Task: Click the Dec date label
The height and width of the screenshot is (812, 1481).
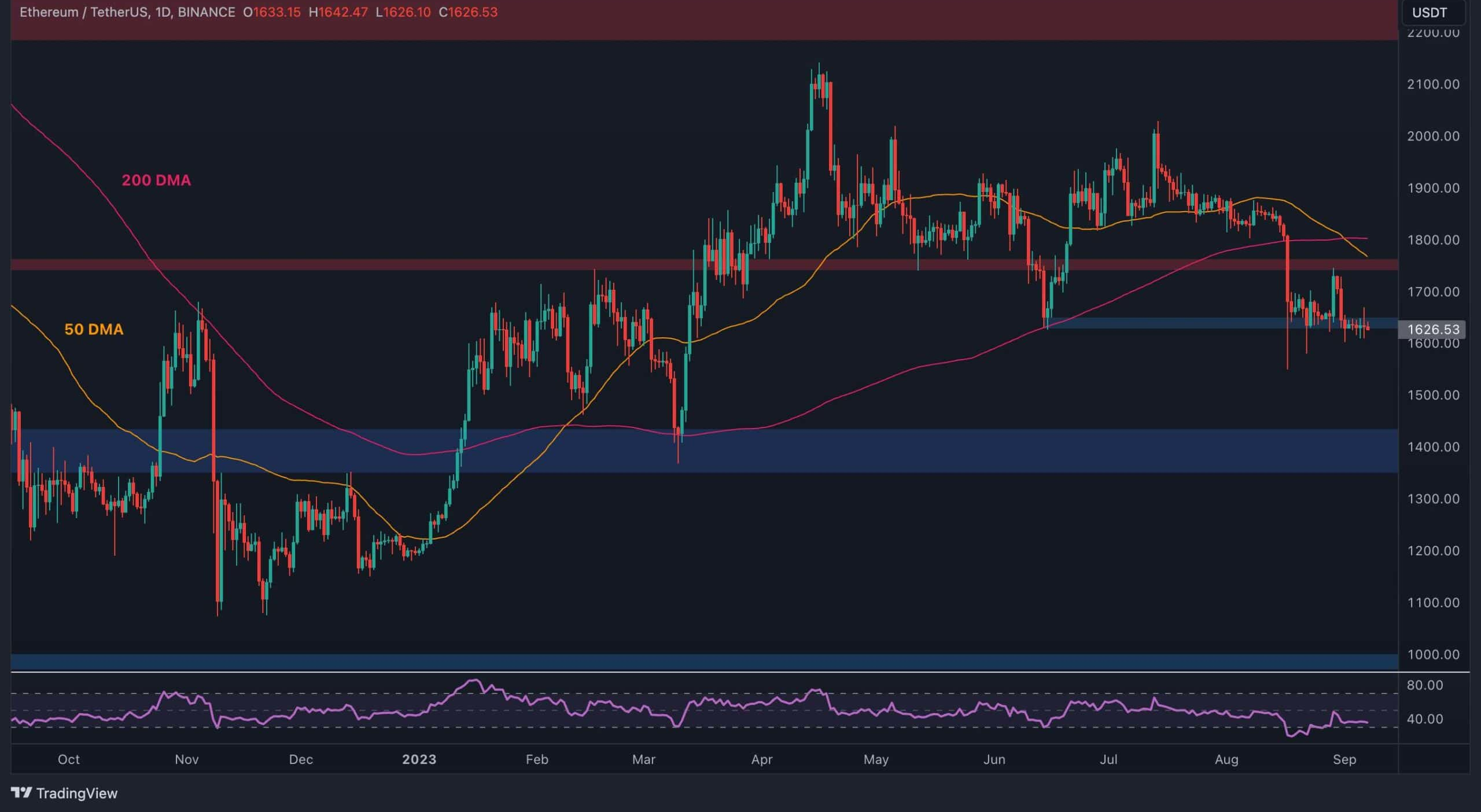Action: [301, 759]
